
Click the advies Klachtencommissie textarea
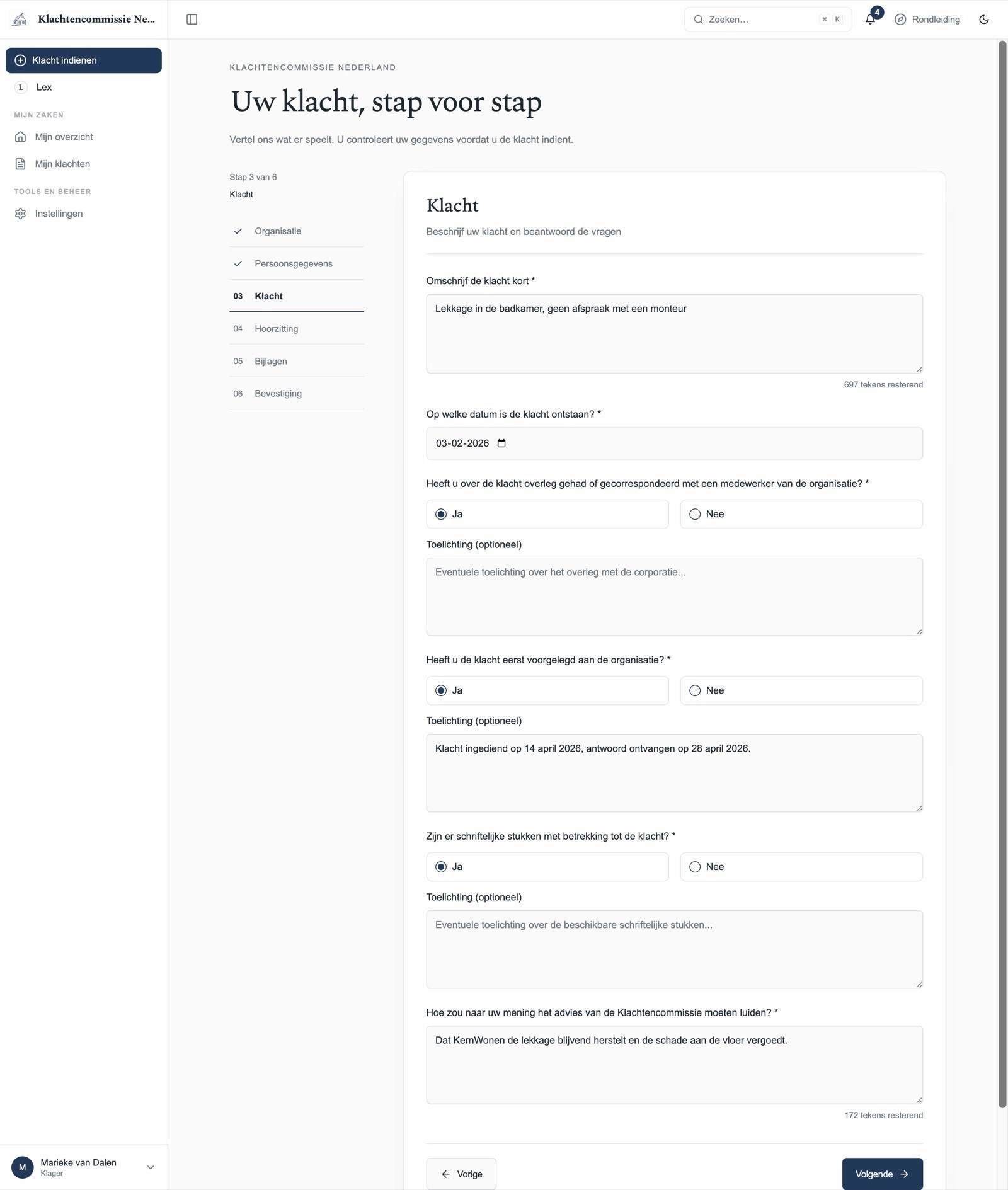[674, 1065]
